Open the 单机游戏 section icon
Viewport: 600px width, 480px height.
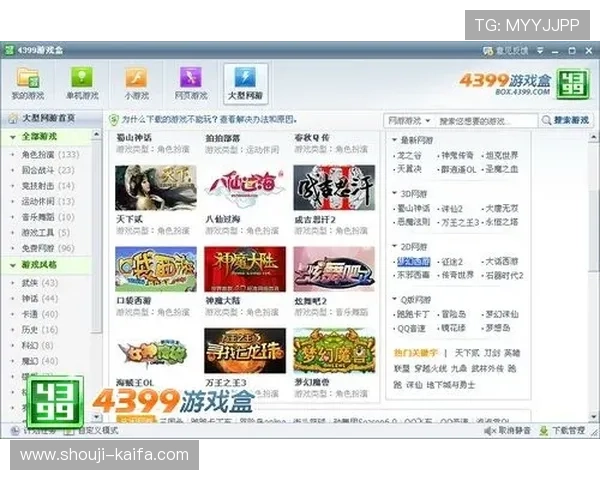[x=82, y=77]
